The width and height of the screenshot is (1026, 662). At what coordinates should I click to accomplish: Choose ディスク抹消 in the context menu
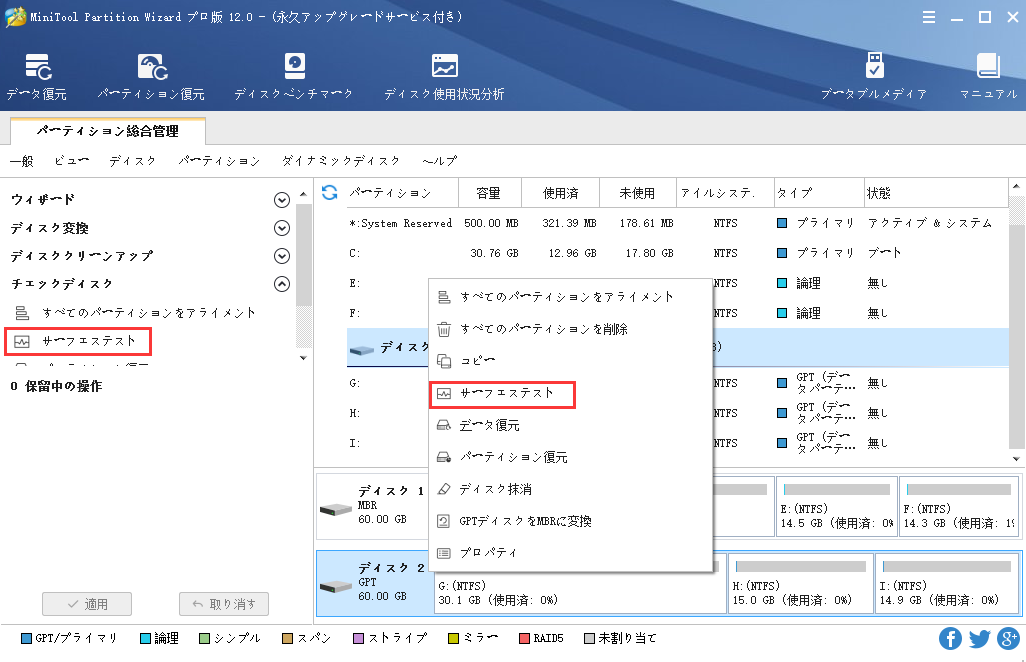(x=571, y=489)
